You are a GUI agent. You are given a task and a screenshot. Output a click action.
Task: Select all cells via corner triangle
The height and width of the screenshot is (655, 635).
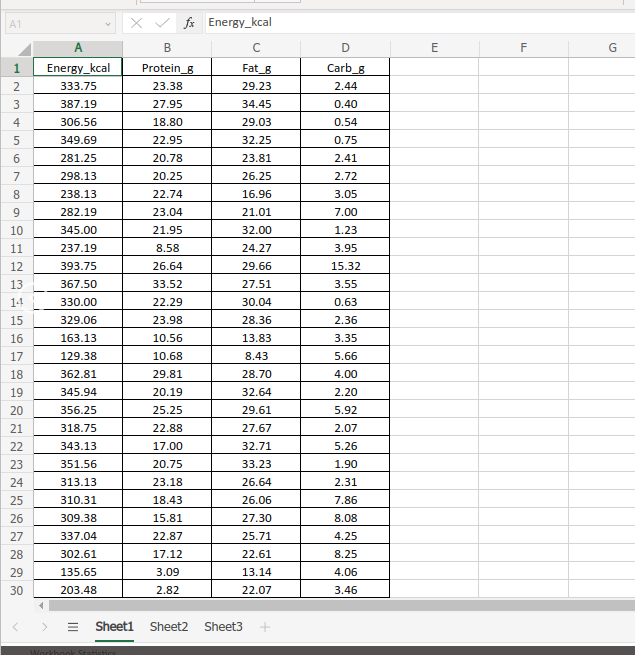click(24, 49)
